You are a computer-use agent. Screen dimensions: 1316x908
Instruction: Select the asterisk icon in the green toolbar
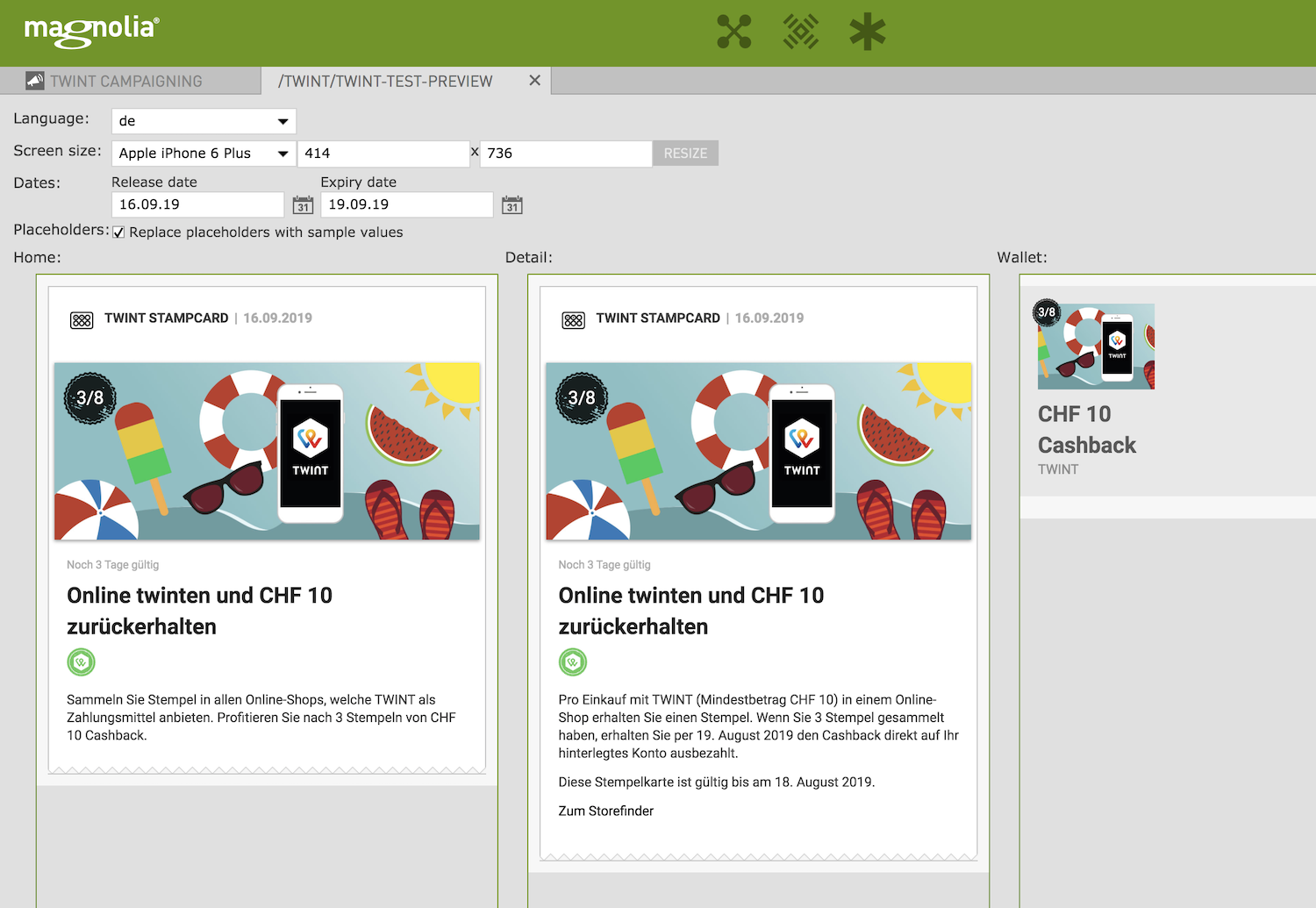tap(867, 32)
